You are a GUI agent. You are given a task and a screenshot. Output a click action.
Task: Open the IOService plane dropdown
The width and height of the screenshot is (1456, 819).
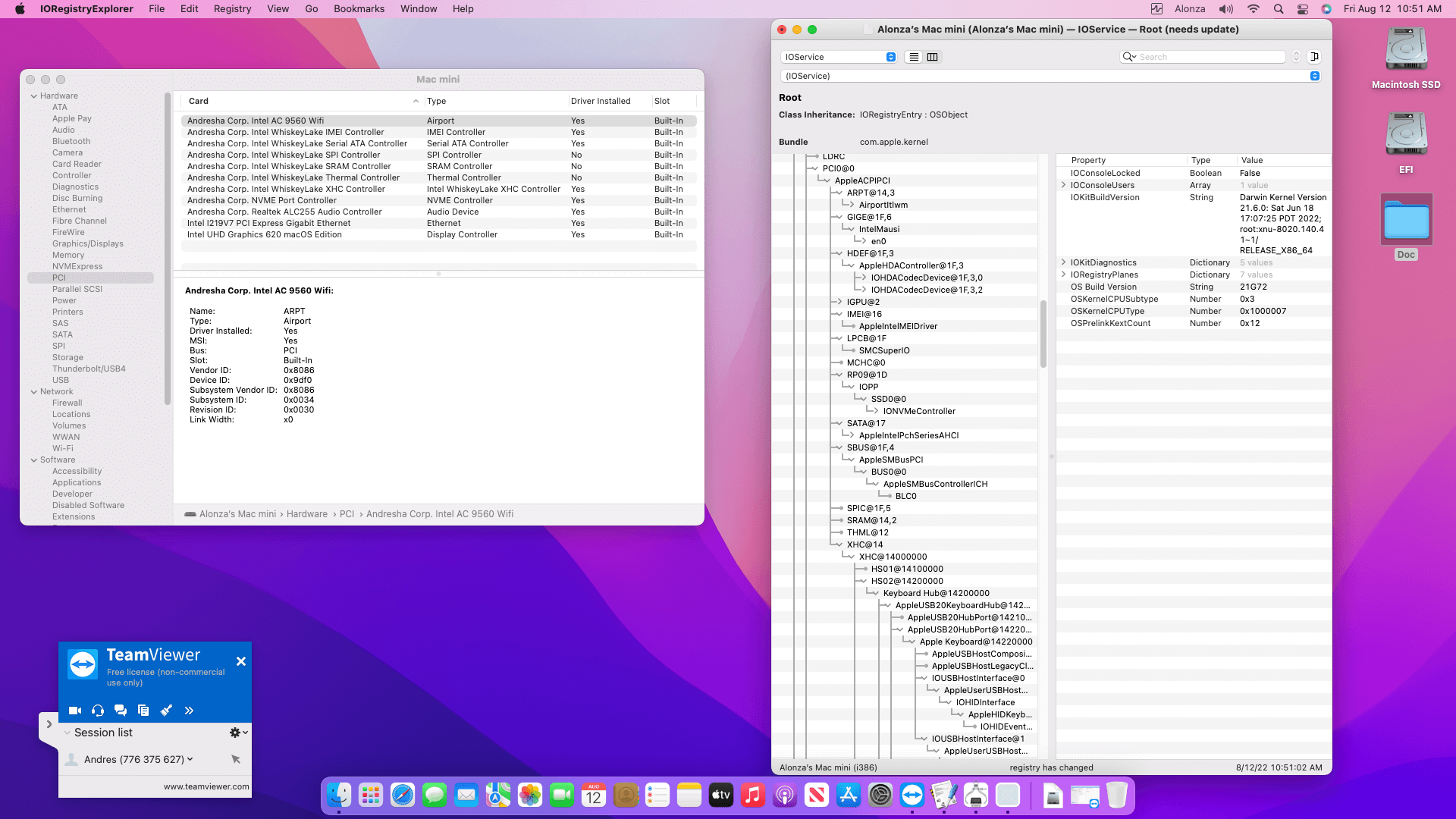point(839,57)
